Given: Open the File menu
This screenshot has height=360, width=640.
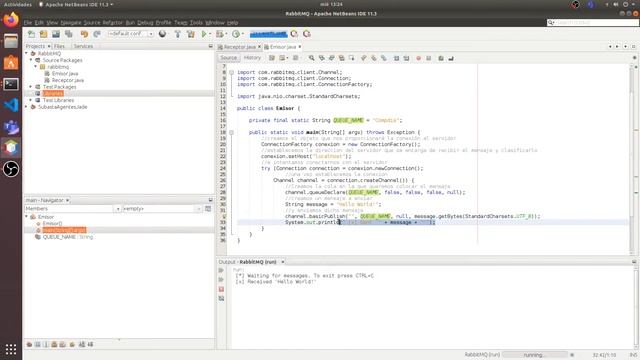Looking at the screenshot, I should point(28,22).
